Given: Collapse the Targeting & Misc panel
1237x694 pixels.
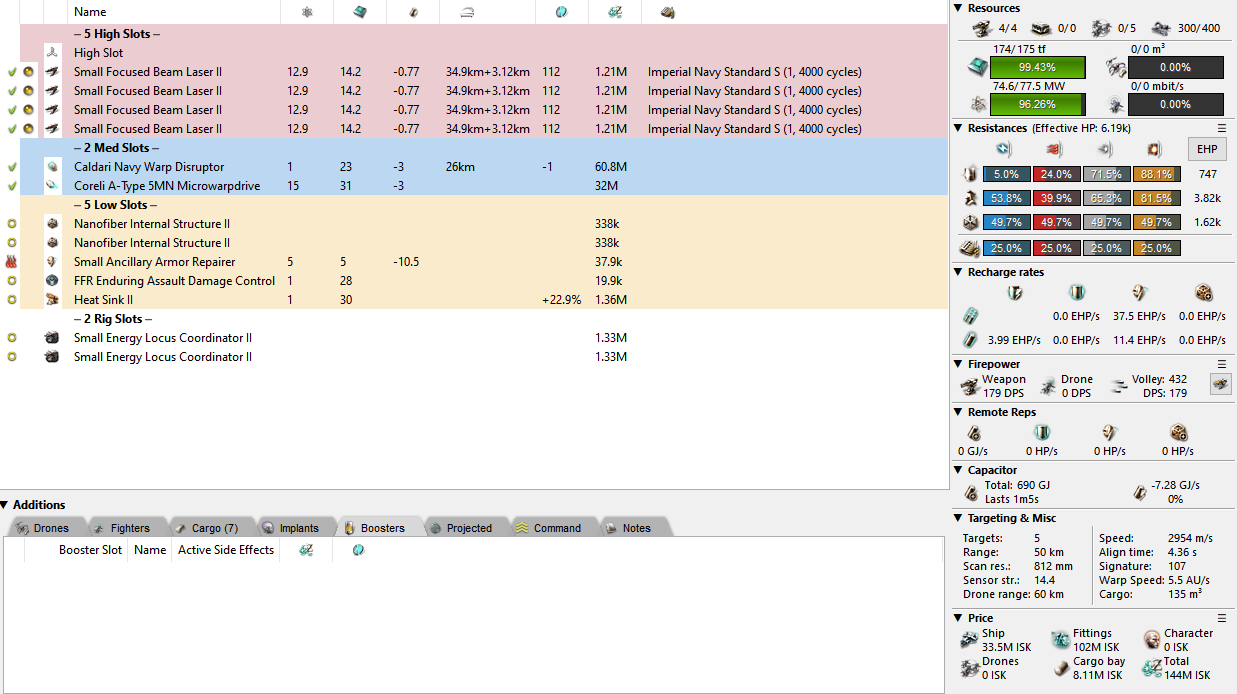Looking at the screenshot, I should click(958, 518).
